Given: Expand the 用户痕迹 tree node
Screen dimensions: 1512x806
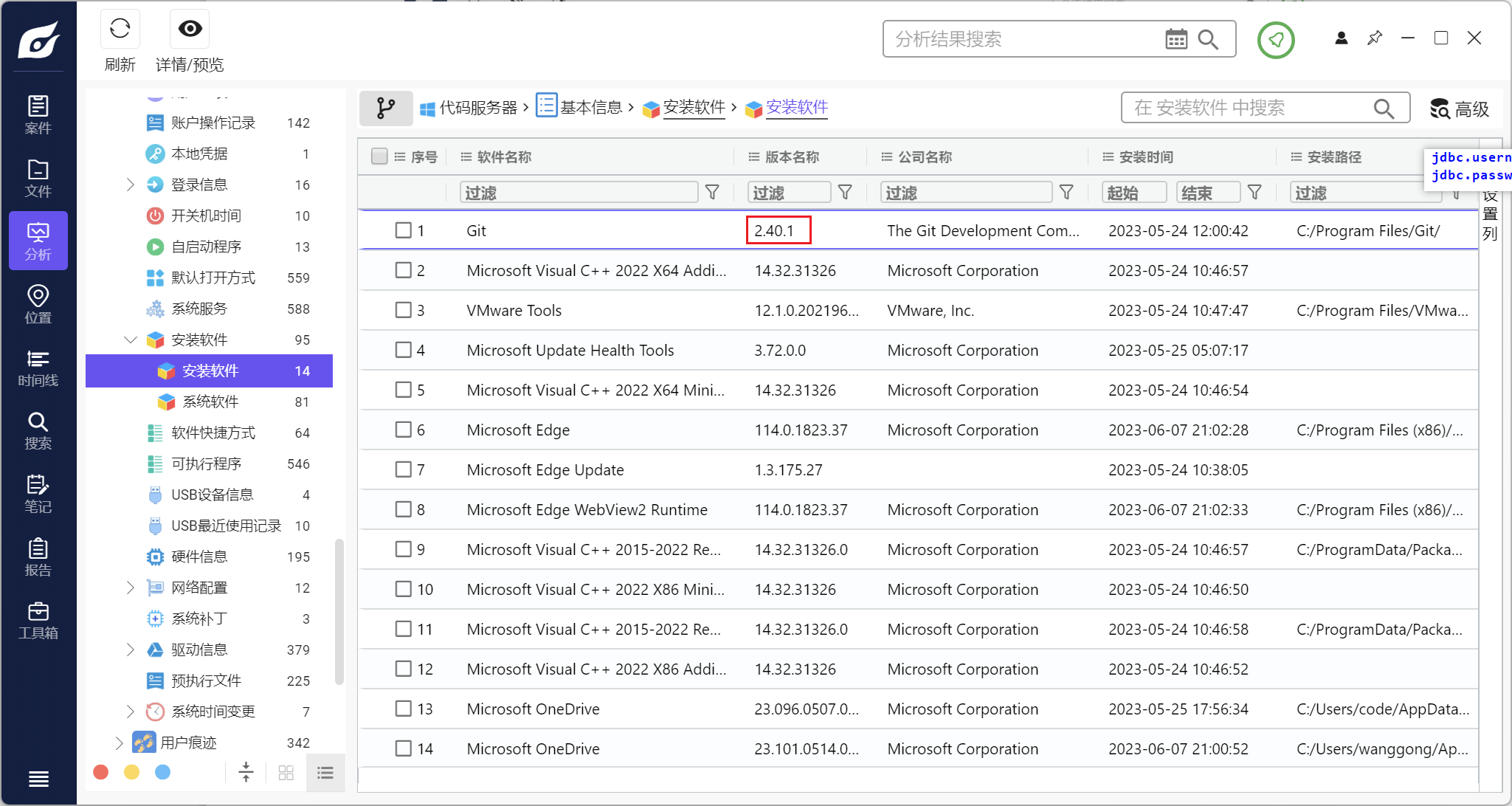Looking at the screenshot, I should click(x=119, y=743).
